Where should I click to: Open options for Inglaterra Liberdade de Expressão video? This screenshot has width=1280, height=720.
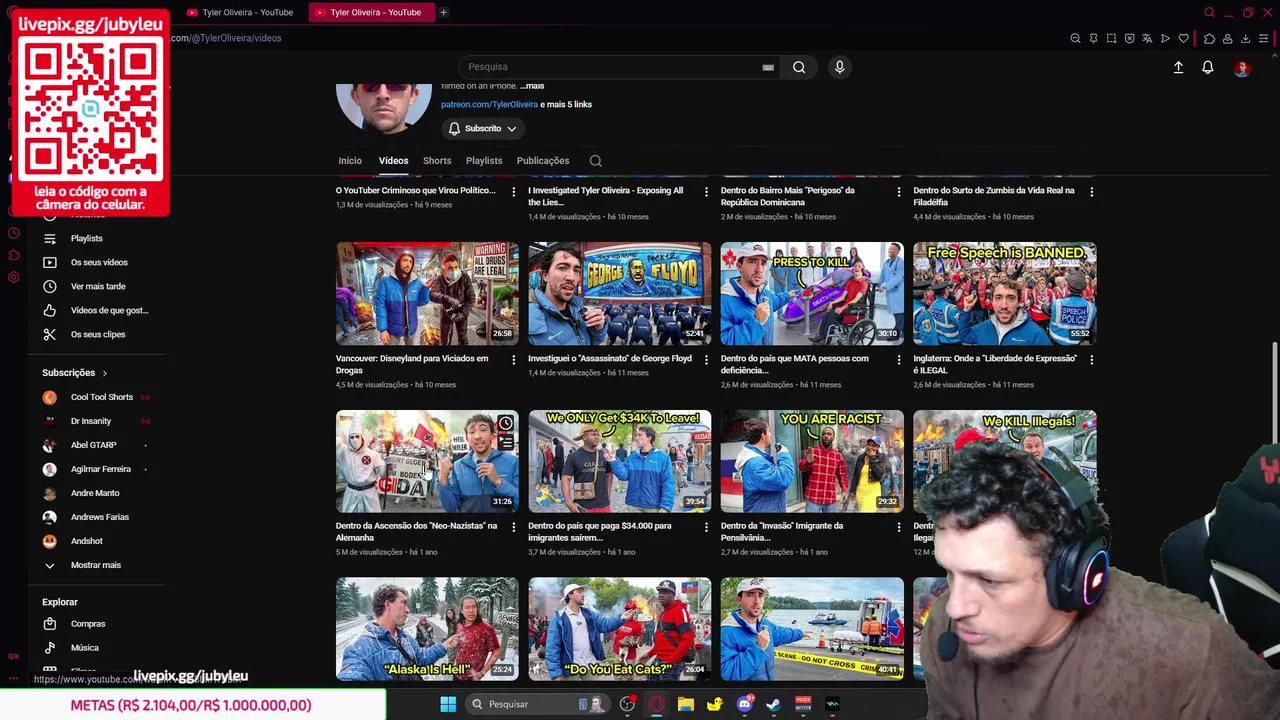[x=1091, y=359]
